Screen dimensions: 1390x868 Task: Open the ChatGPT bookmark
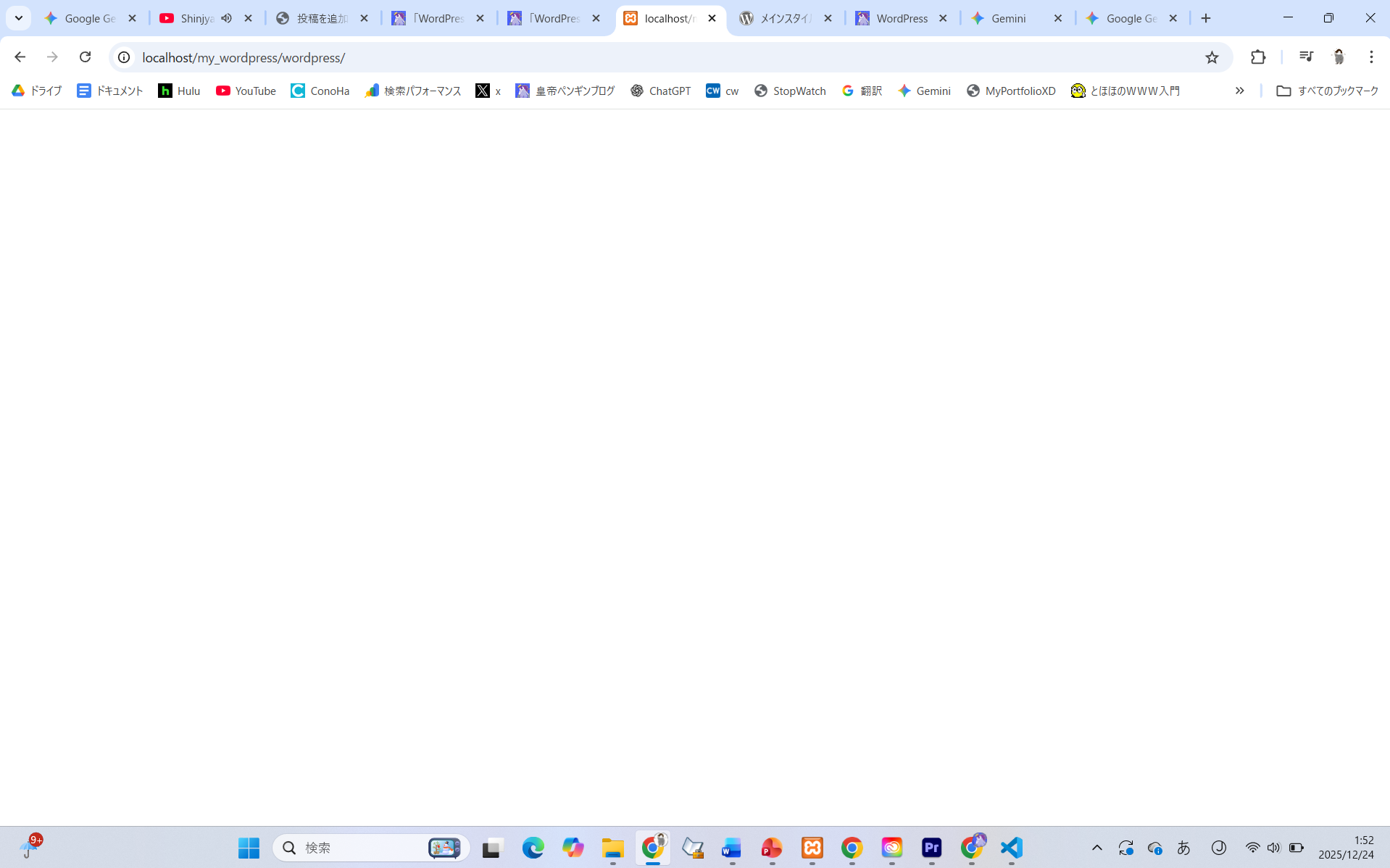tap(660, 91)
